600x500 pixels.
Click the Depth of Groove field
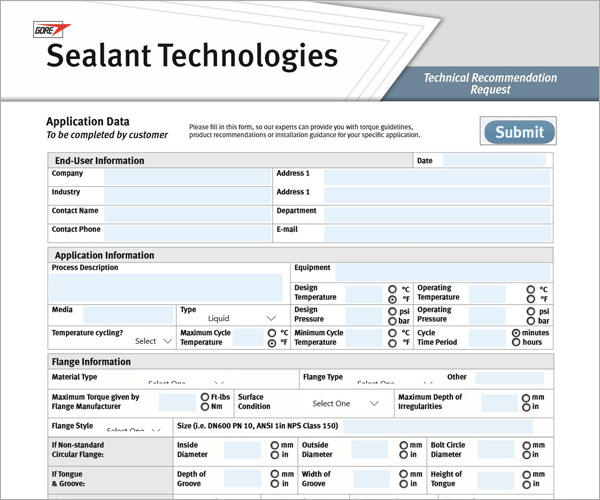pos(243,479)
